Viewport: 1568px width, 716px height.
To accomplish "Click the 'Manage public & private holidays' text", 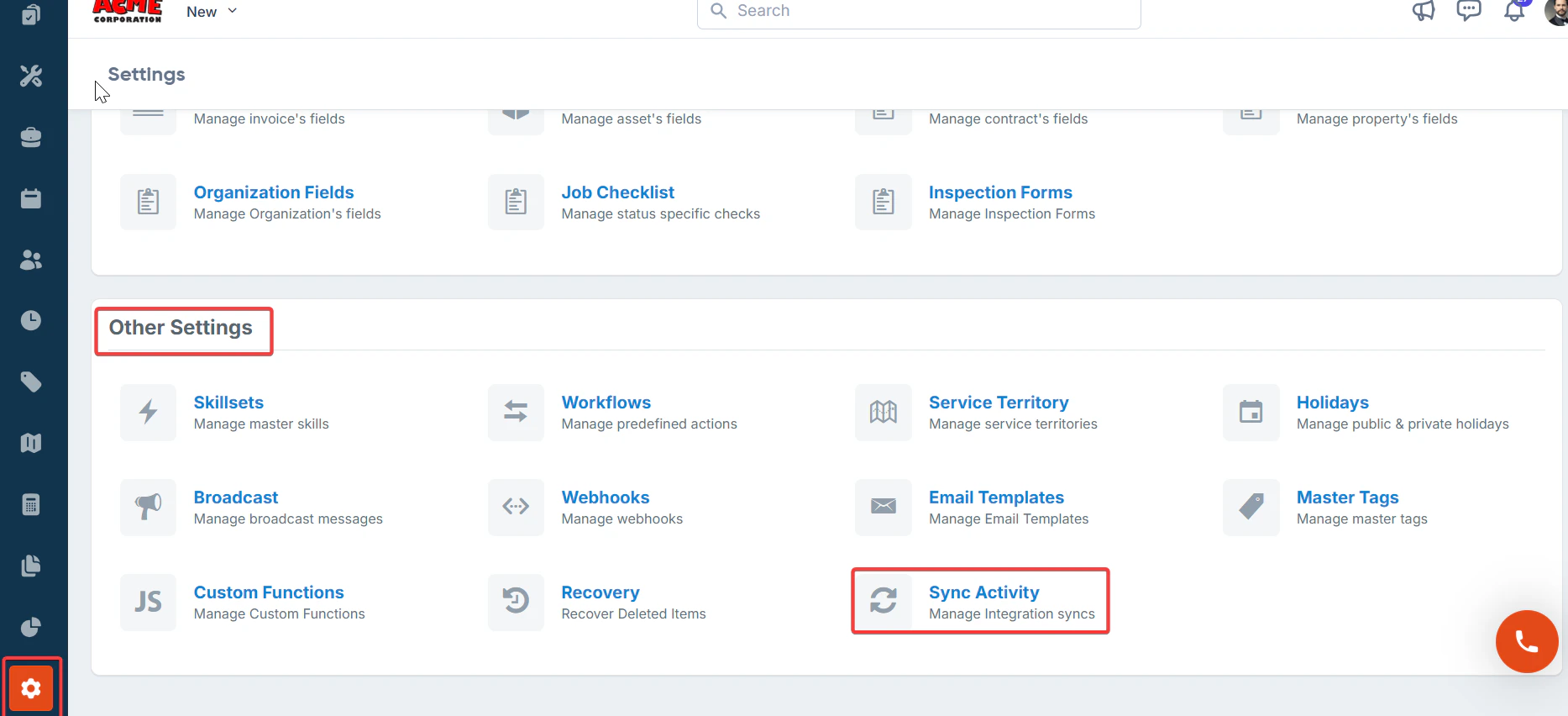I will [x=1403, y=424].
